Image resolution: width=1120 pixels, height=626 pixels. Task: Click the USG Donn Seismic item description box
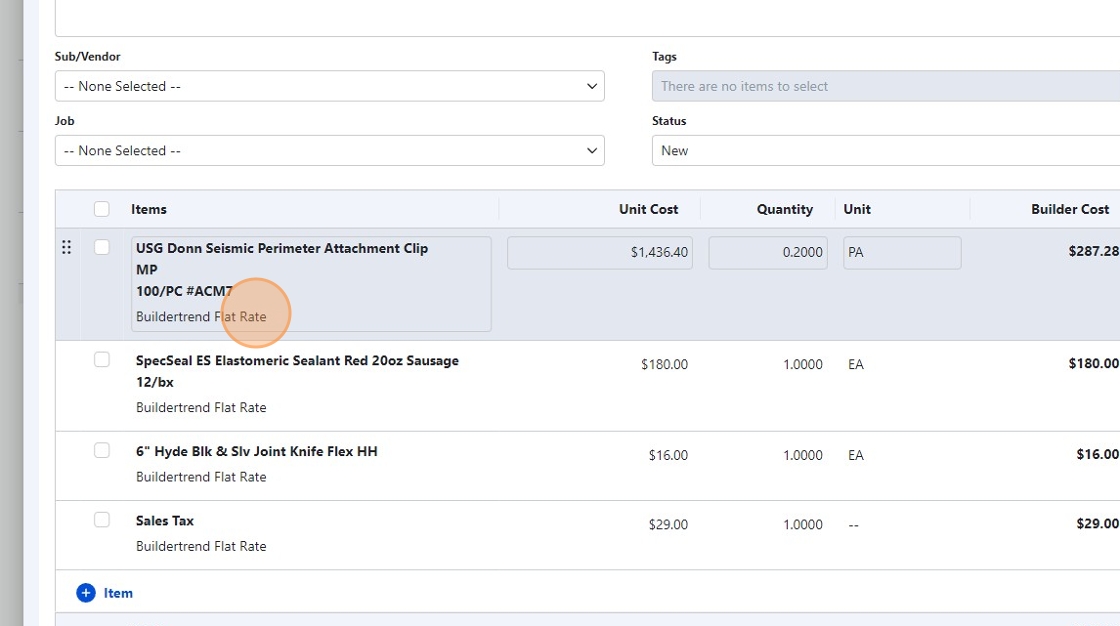[x=311, y=283]
